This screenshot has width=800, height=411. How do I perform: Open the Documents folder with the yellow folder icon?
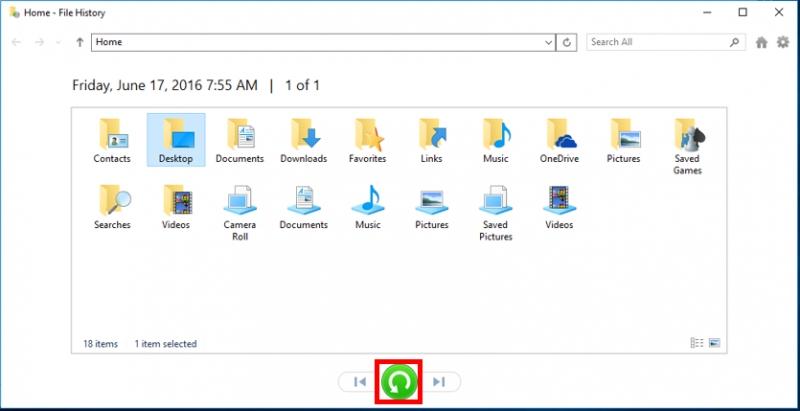click(240, 140)
